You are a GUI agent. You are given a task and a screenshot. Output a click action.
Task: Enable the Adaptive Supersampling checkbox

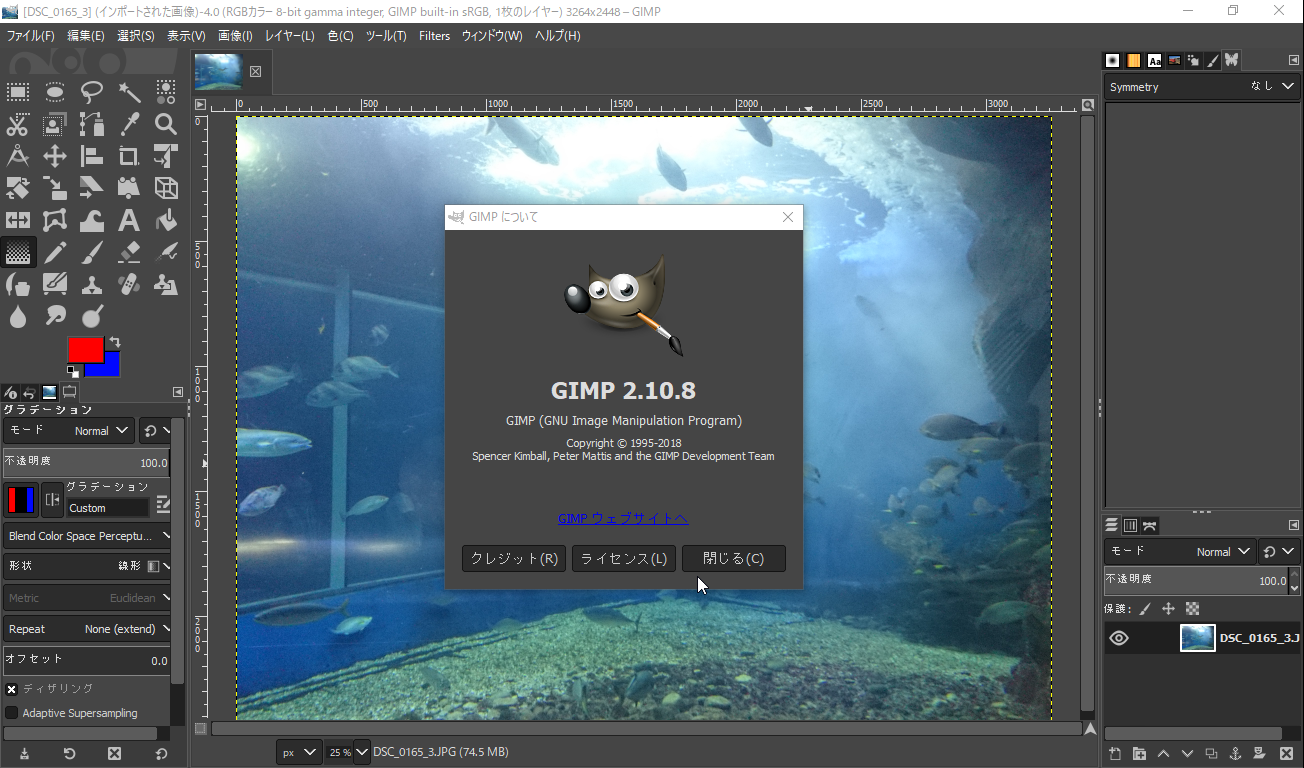point(12,712)
